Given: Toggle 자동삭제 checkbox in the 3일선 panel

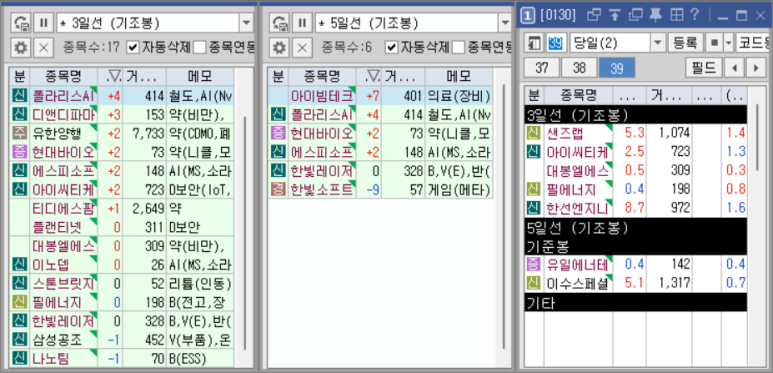Looking at the screenshot, I should coord(133,47).
